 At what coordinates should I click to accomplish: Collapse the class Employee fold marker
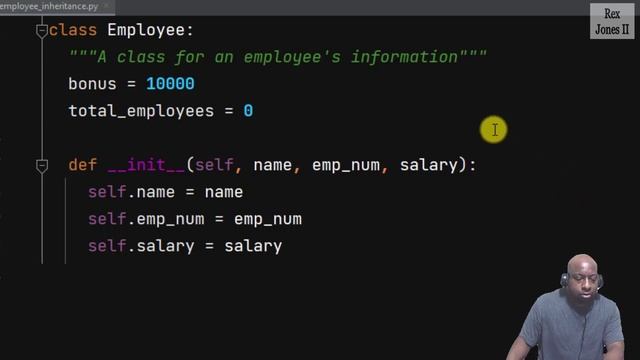click(42, 31)
